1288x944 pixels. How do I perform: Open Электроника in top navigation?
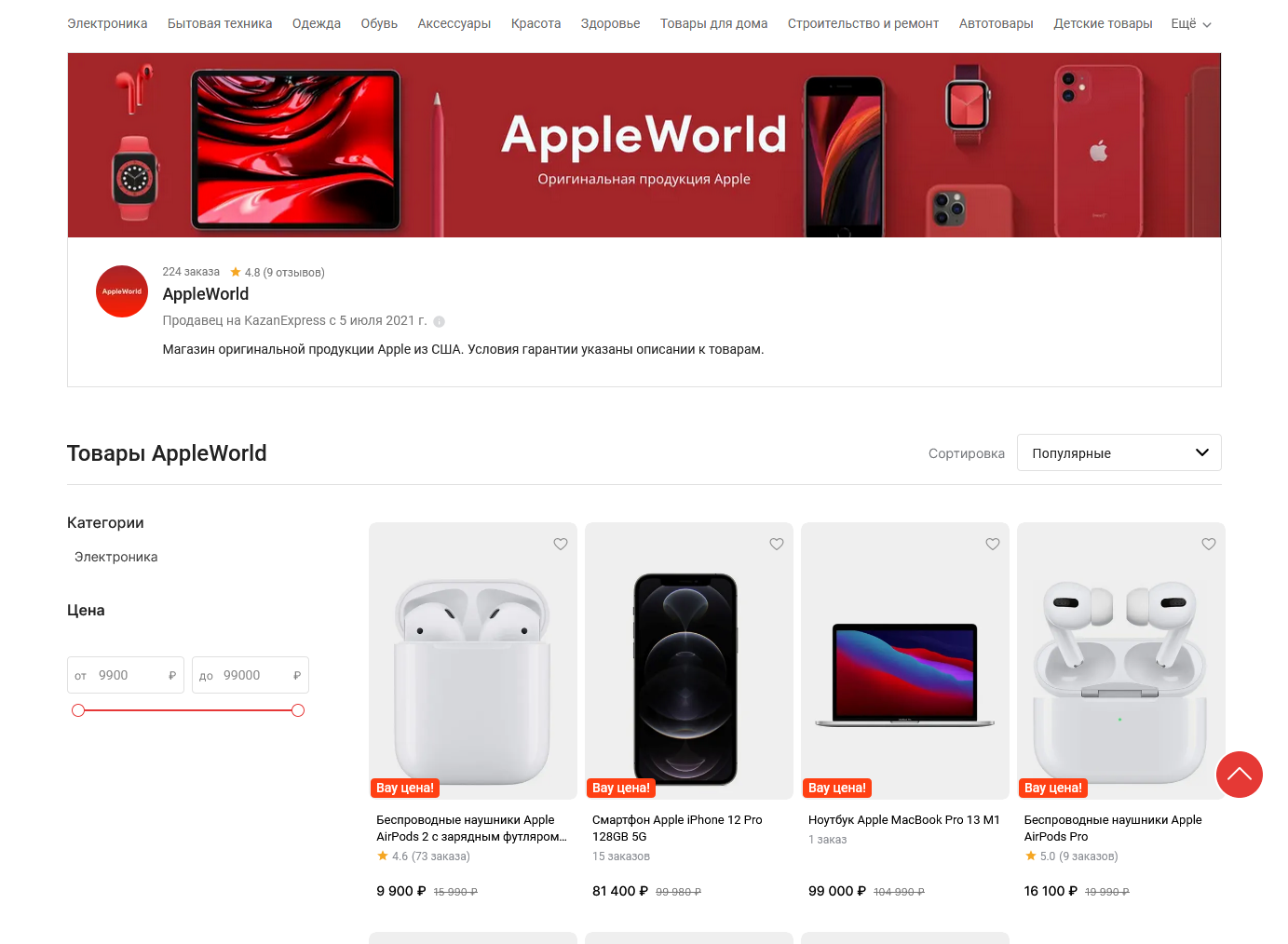[x=107, y=24]
